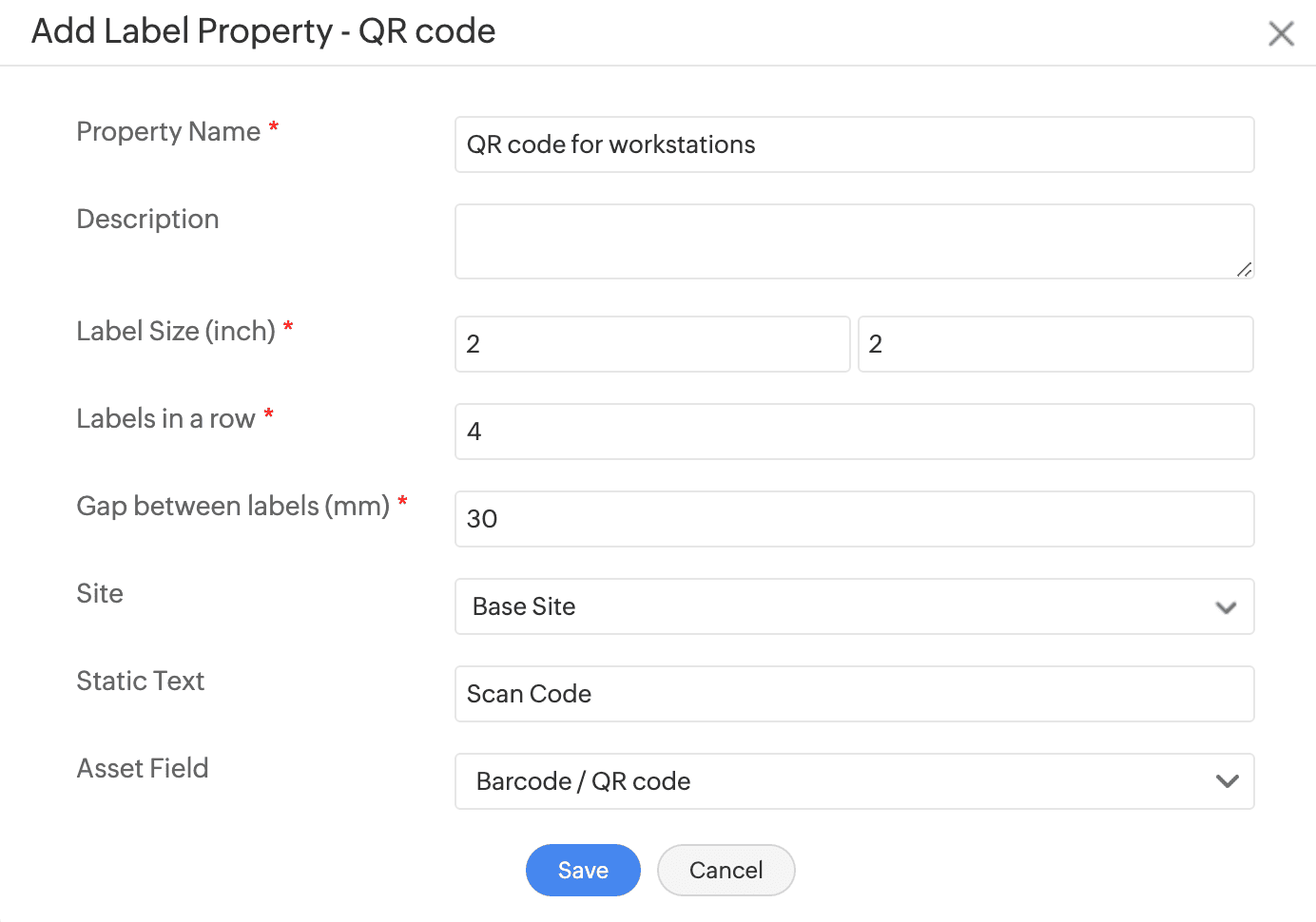This screenshot has width=1316, height=922.
Task: Select the first Label Size width field
Action: 652,344
